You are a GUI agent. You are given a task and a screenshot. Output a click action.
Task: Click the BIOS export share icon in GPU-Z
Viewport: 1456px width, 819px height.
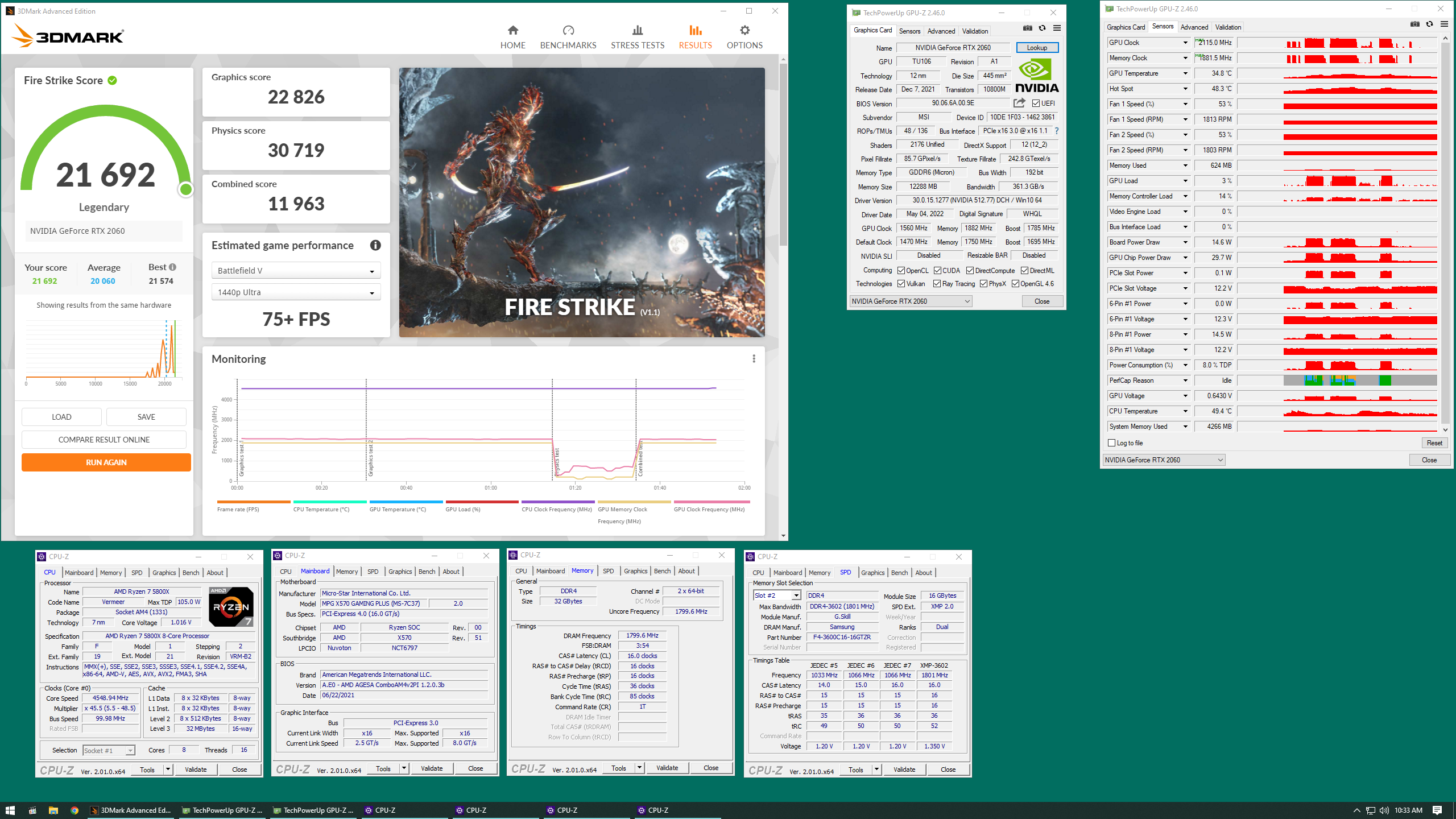(1019, 103)
